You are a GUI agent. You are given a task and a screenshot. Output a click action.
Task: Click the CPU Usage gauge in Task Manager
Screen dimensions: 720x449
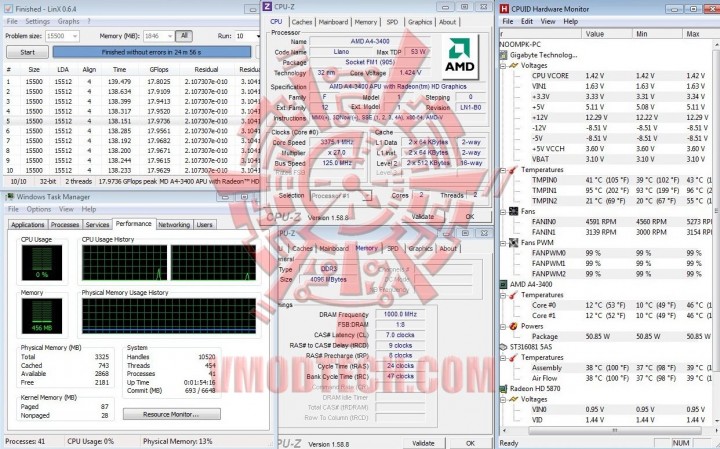coord(41,263)
